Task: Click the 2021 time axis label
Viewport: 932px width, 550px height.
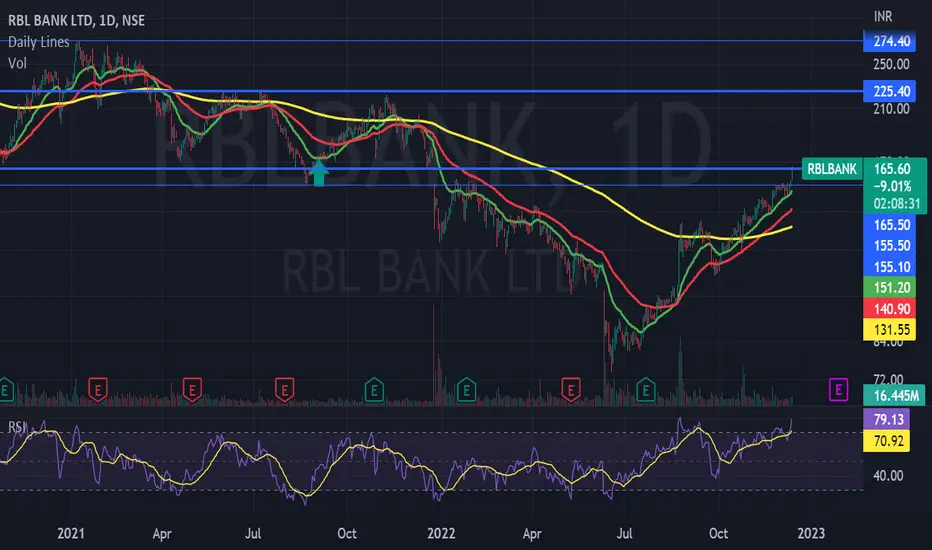Action: click(71, 533)
